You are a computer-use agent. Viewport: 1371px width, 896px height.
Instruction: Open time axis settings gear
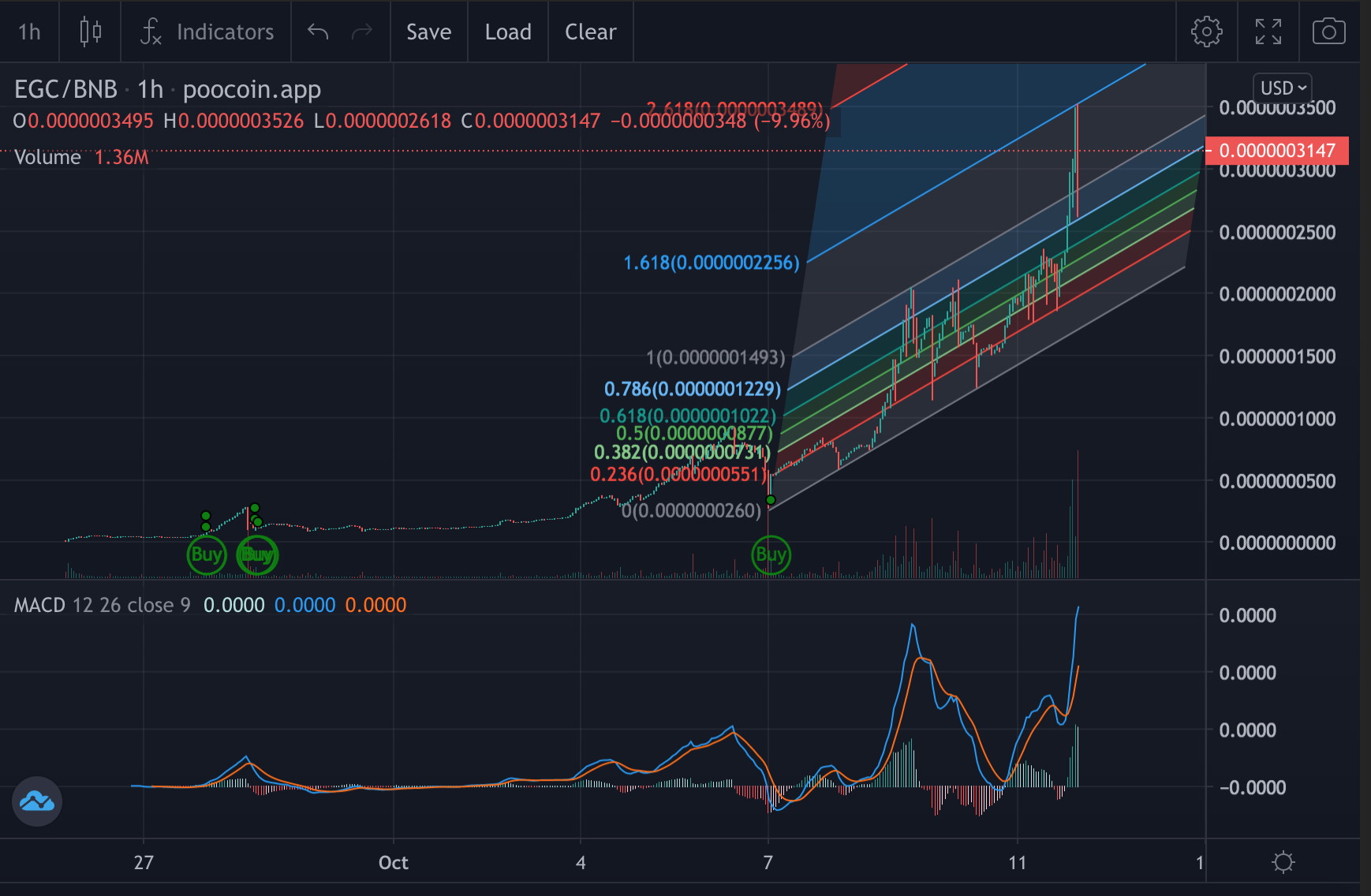[x=1283, y=861]
